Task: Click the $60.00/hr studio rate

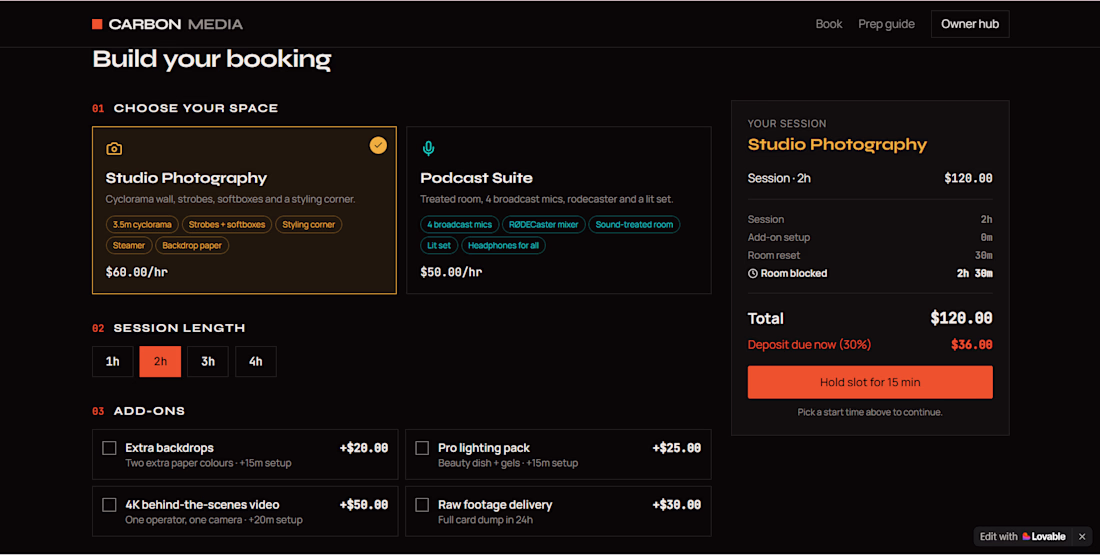Action: coord(137,272)
